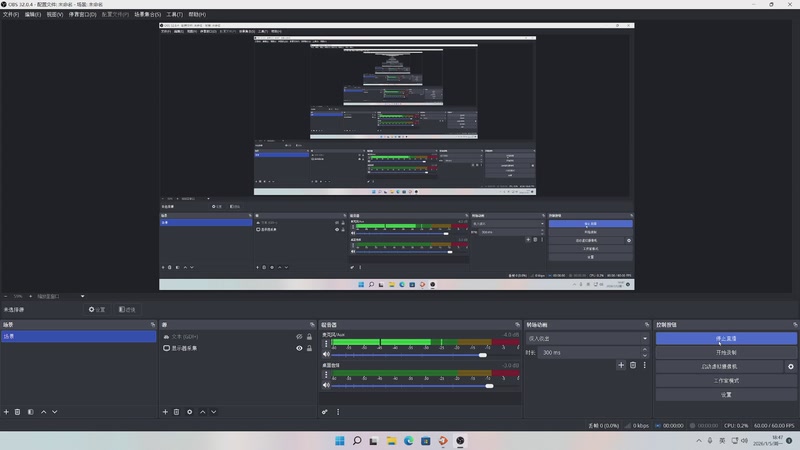Image resolution: width=800 pixels, height=450 pixels.
Task: Zoom out preview with the minus icon
Action: 6,296
